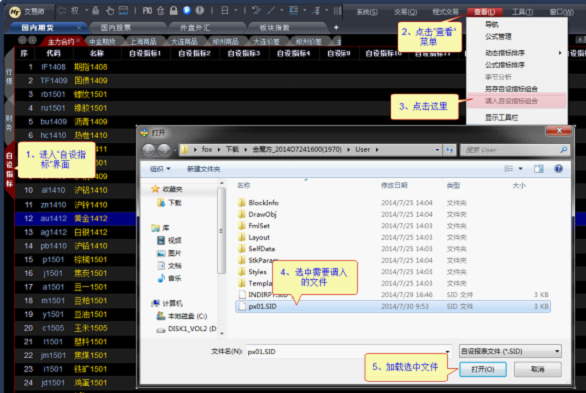
Task: Open dropdown arrow beside layout square icon
Action: [x=236, y=10]
